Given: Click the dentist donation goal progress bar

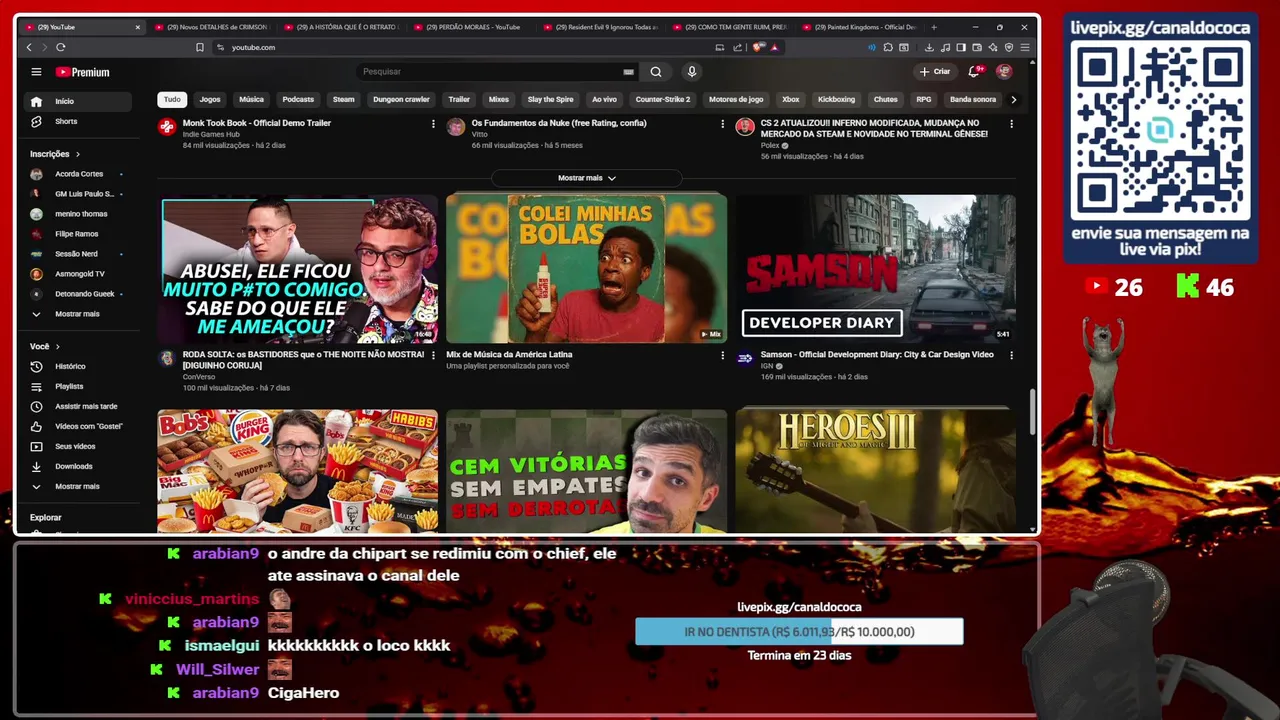Looking at the screenshot, I should tap(799, 632).
